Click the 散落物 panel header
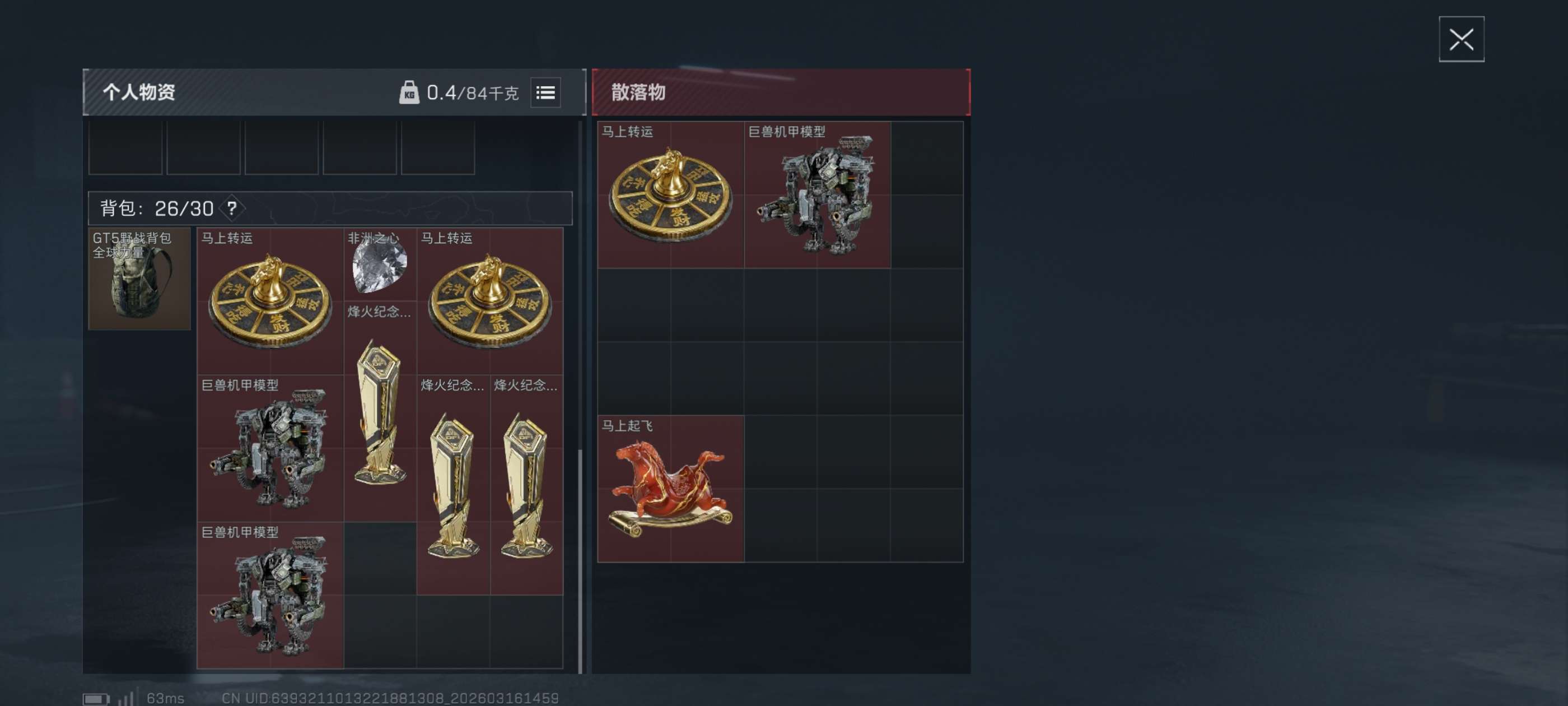 pos(781,92)
